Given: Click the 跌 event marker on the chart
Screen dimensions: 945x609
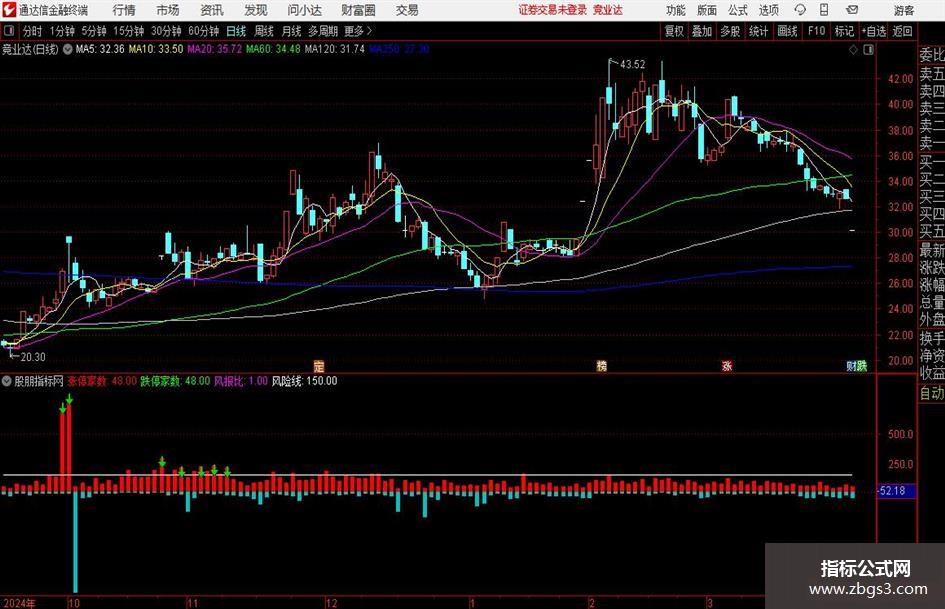Looking at the screenshot, I should pyautogui.click(x=862, y=366).
